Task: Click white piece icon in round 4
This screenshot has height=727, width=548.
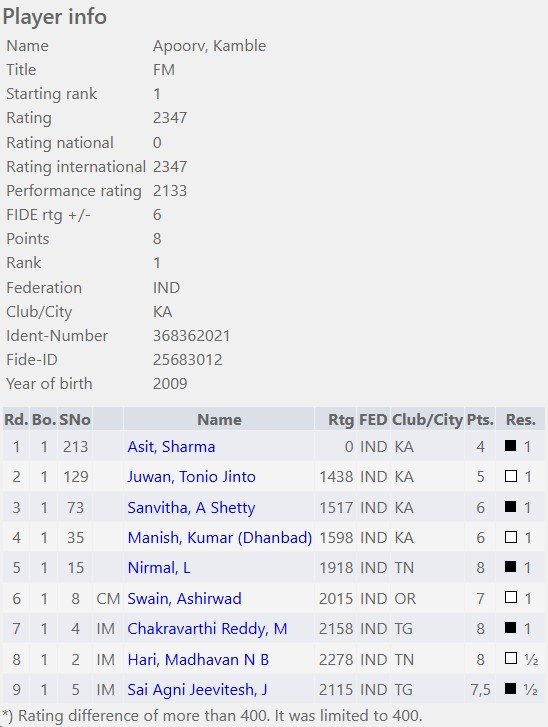Action: (x=510, y=536)
